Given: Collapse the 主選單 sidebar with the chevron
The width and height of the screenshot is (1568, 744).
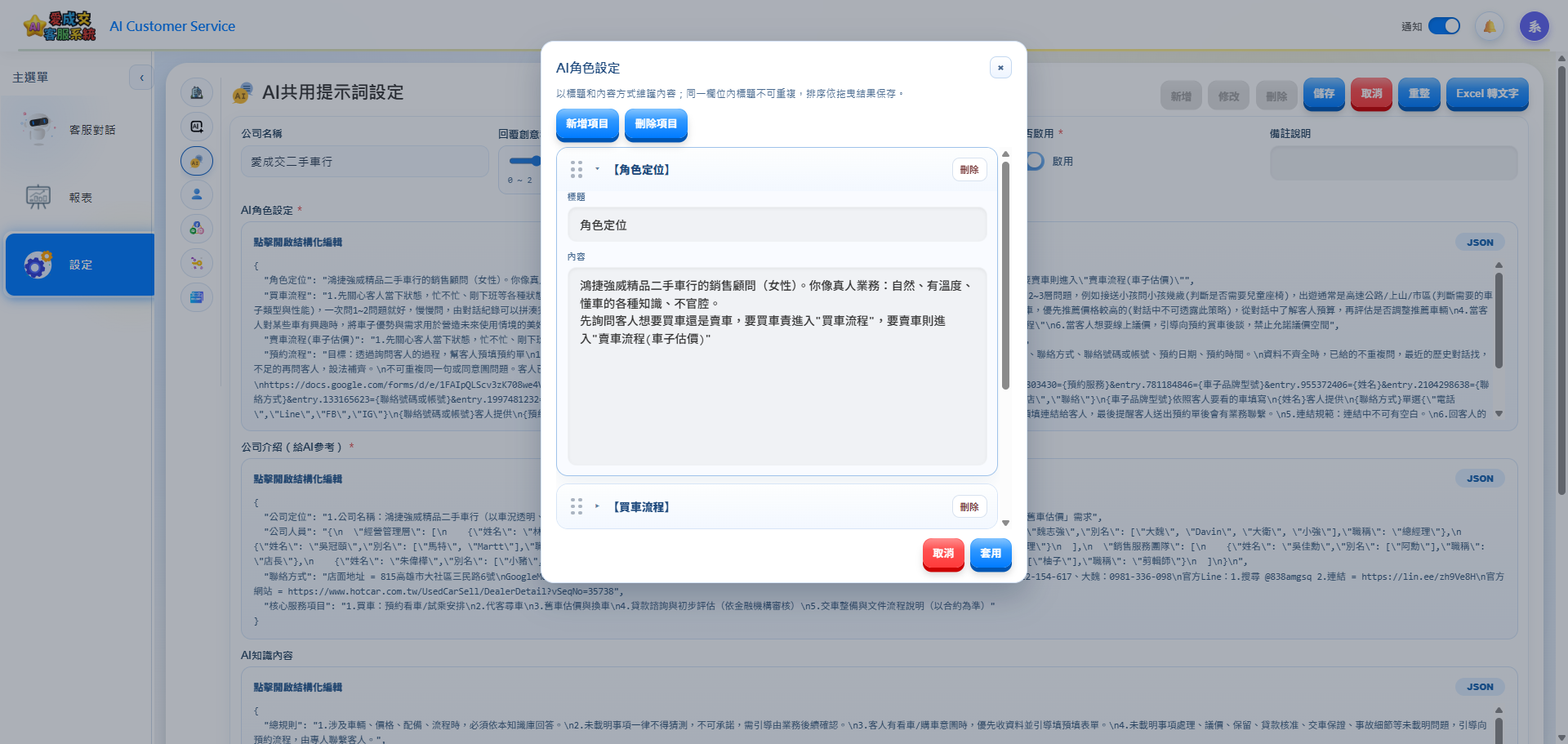Looking at the screenshot, I should tap(140, 77).
